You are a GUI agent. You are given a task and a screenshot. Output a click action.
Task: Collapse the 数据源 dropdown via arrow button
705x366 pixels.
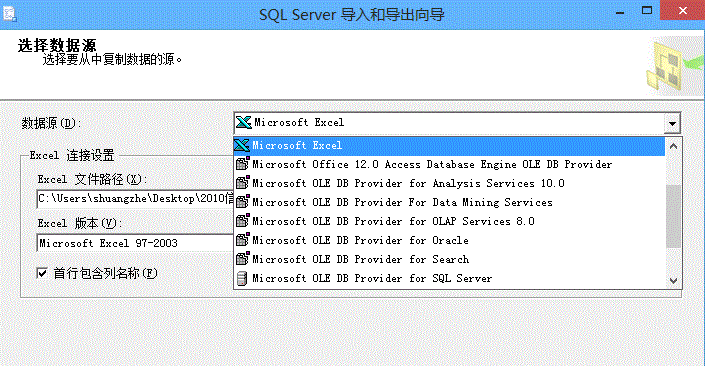[672, 123]
